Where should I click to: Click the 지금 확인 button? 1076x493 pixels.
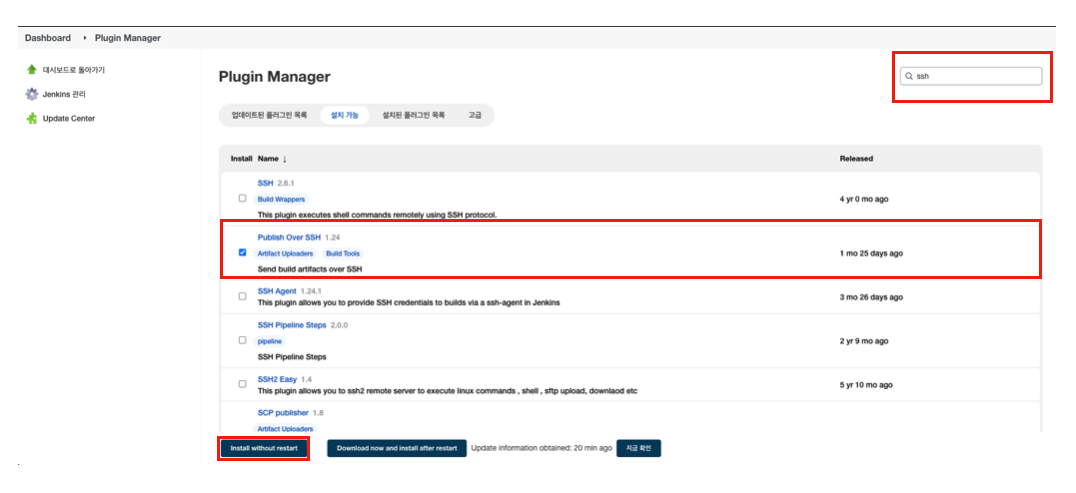pyautogui.click(x=638, y=448)
